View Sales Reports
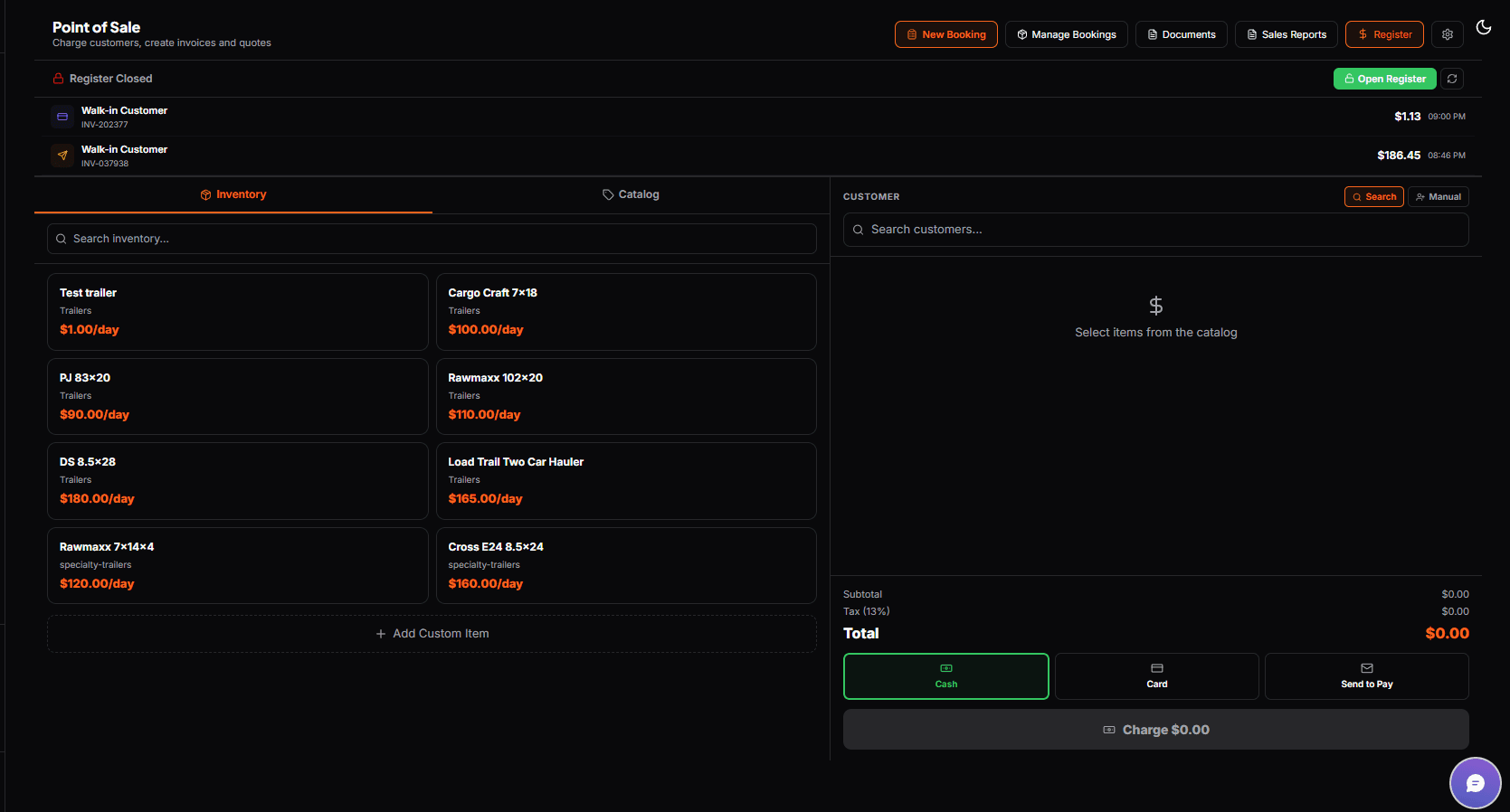1510x812 pixels. (x=1286, y=34)
